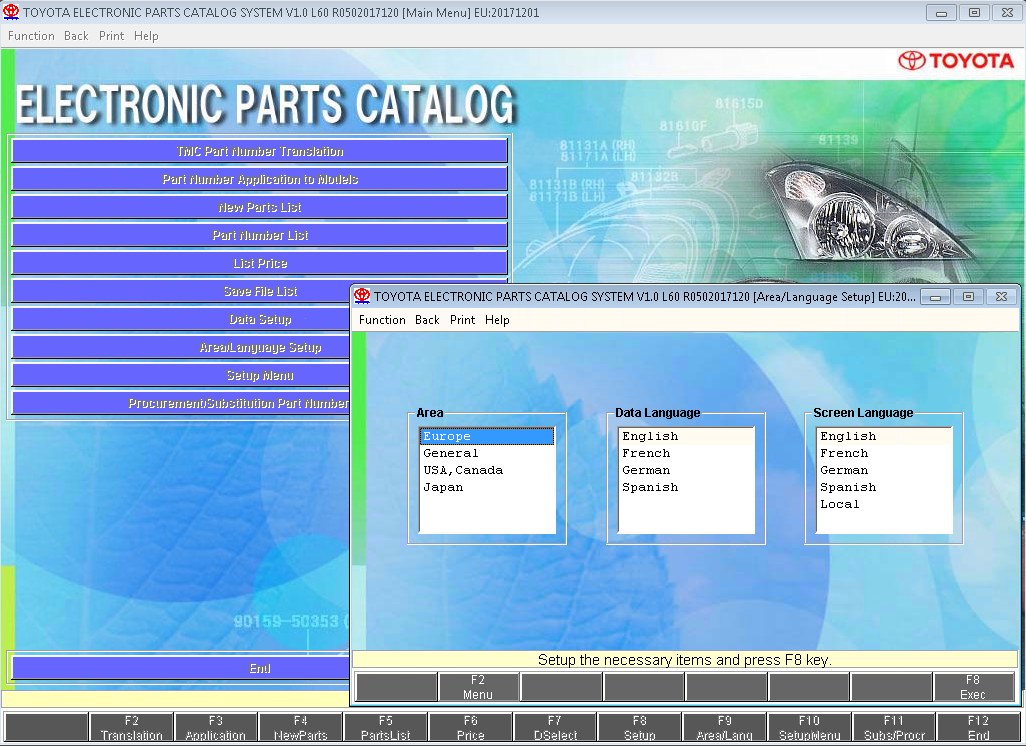This screenshot has width=1026, height=746.
Task: Click the Toyota logo in top right
Action: click(x=955, y=61)
